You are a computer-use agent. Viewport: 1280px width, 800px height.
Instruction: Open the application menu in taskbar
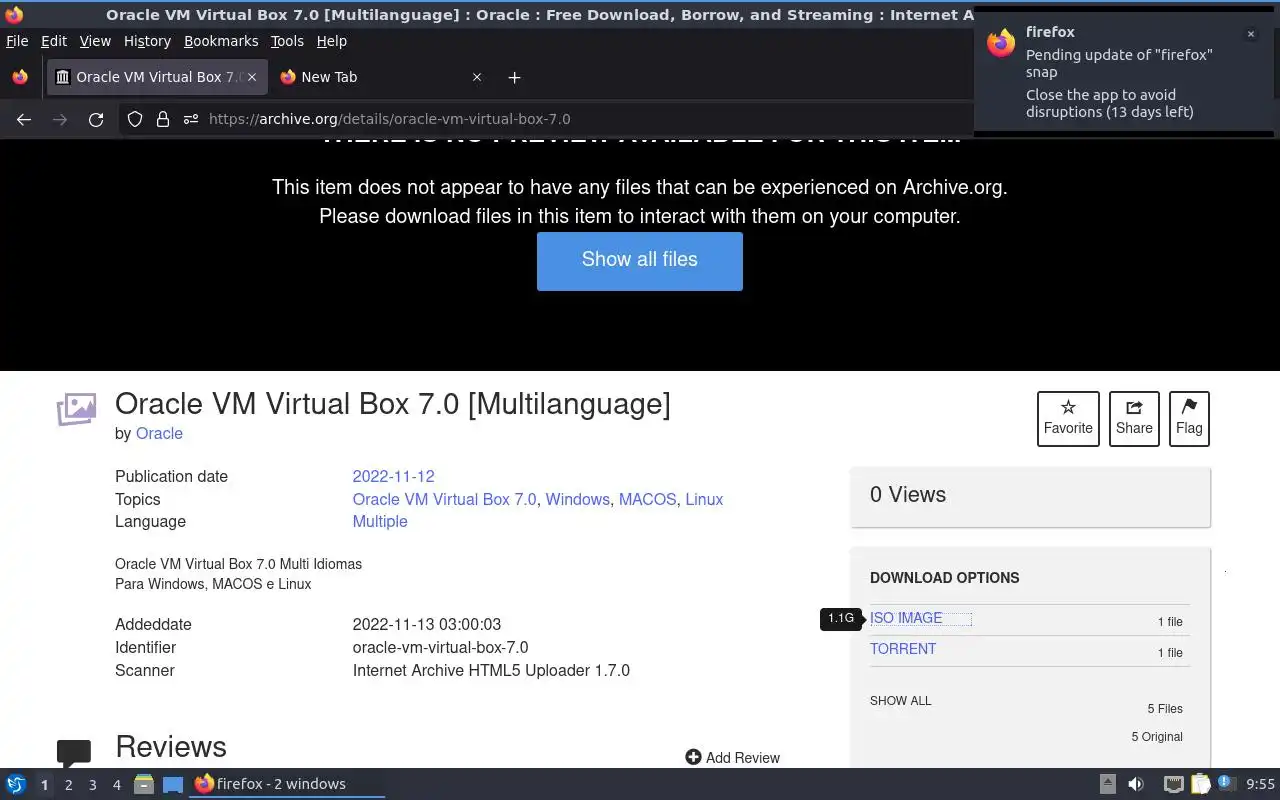(16, 784)
